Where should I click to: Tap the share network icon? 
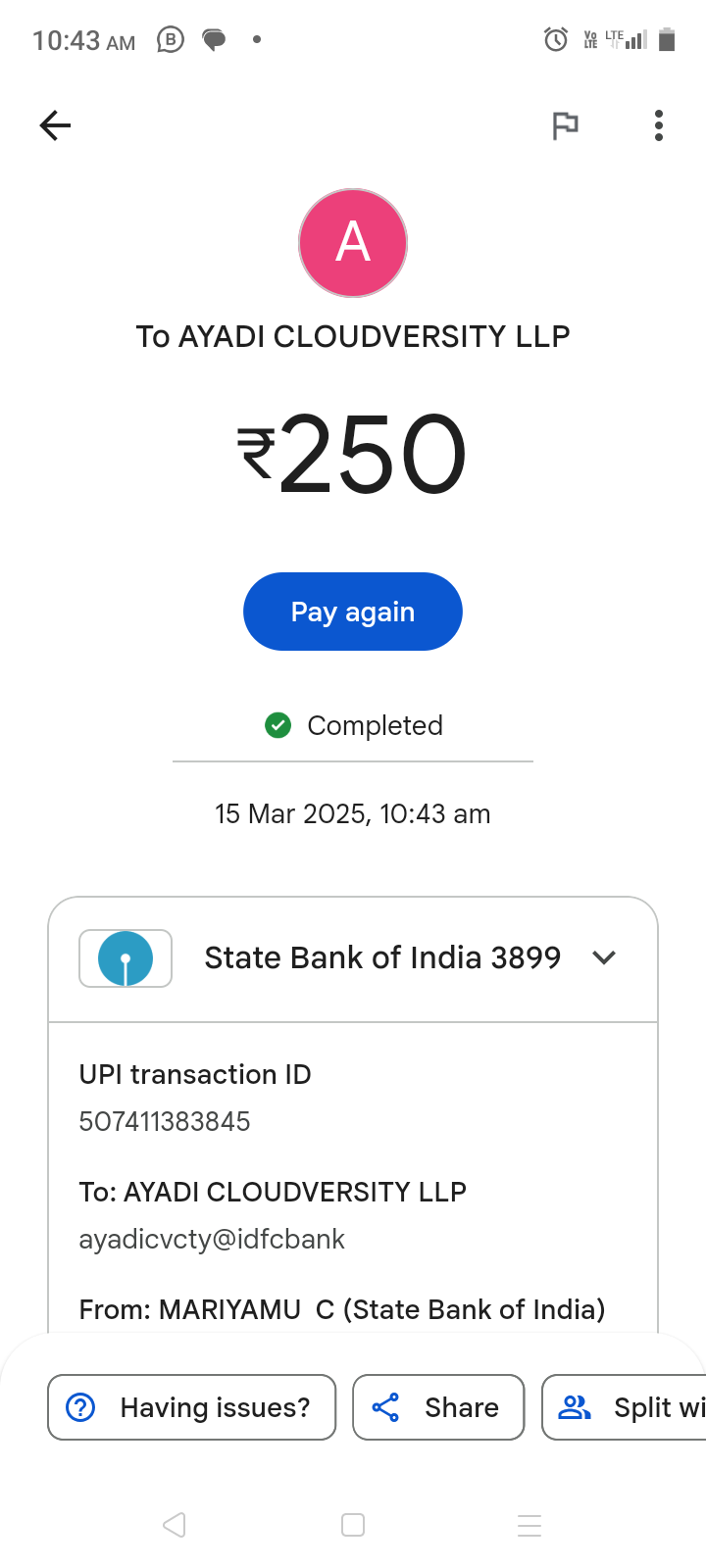(x=385, y=1407)
